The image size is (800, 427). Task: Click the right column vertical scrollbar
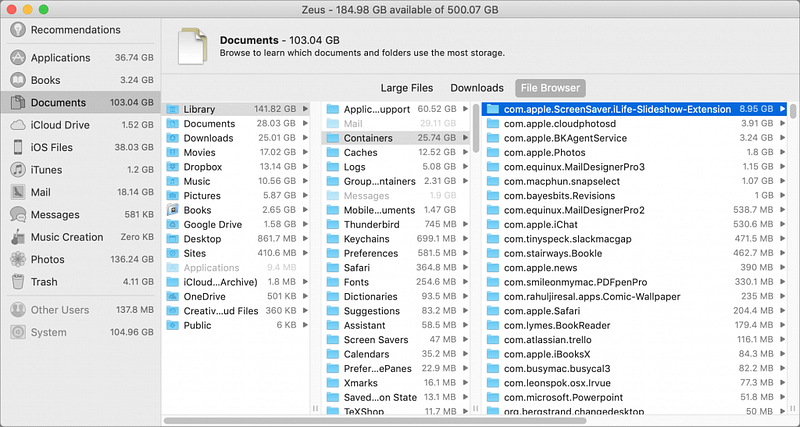click(x=793, y=111)
